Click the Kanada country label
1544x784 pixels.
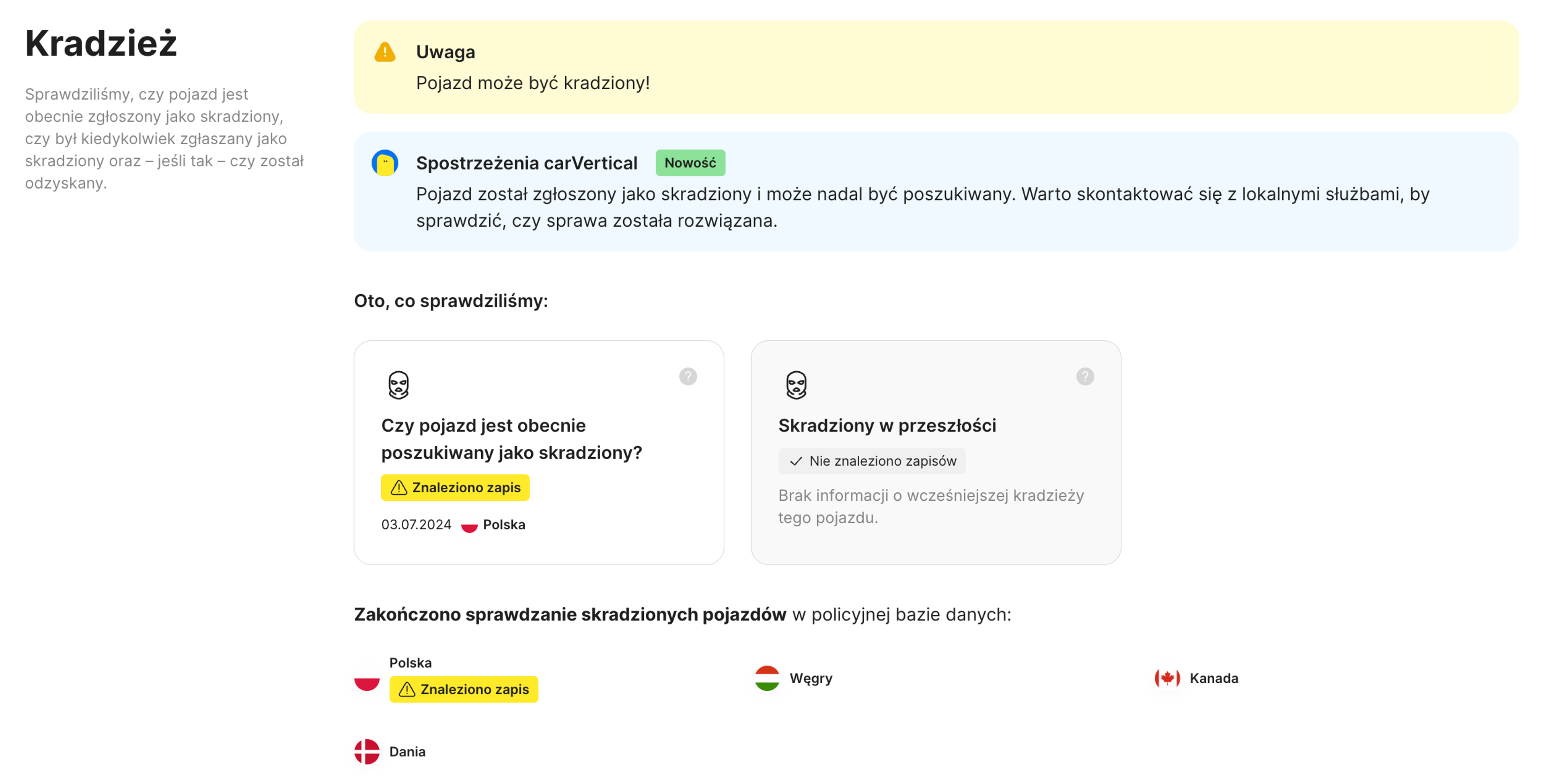1214,678
